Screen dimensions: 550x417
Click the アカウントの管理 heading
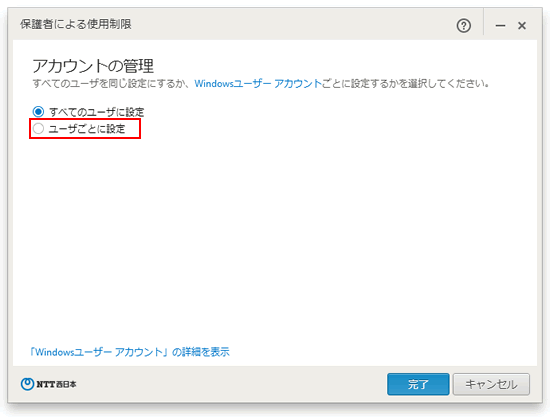pos(93,66)
